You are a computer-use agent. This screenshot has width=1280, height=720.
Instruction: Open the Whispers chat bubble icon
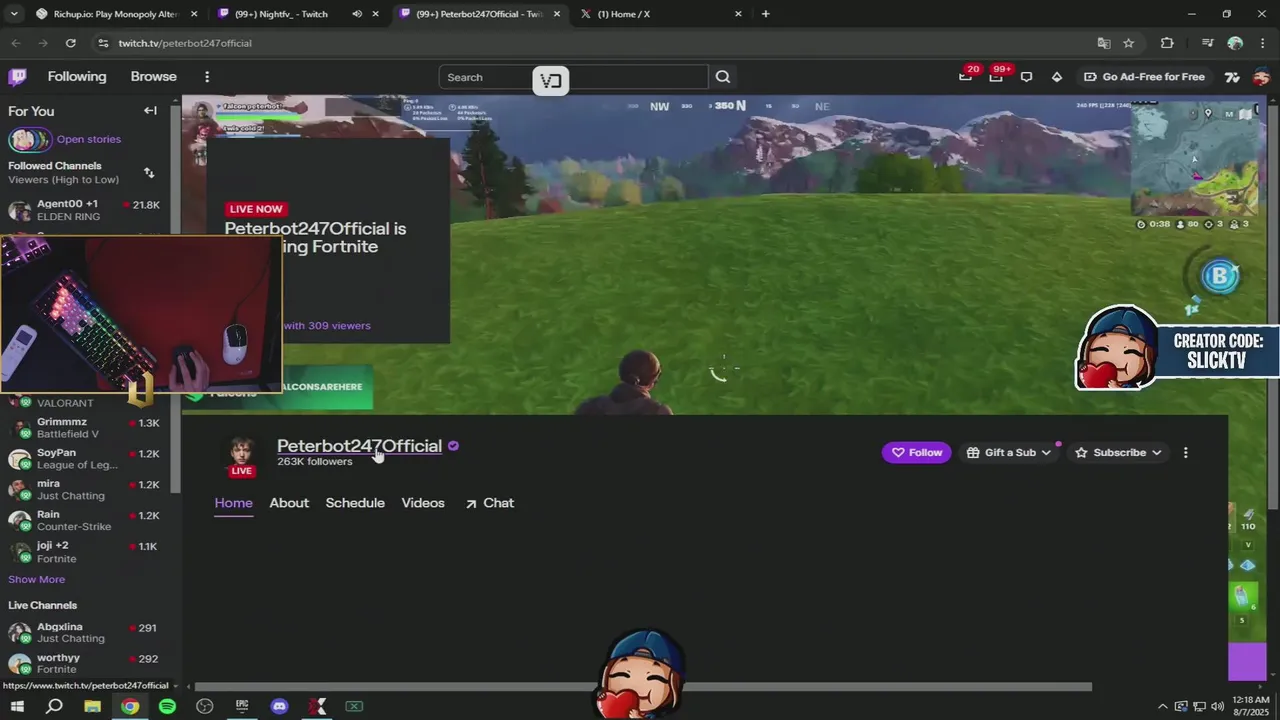click(1026, 77)
